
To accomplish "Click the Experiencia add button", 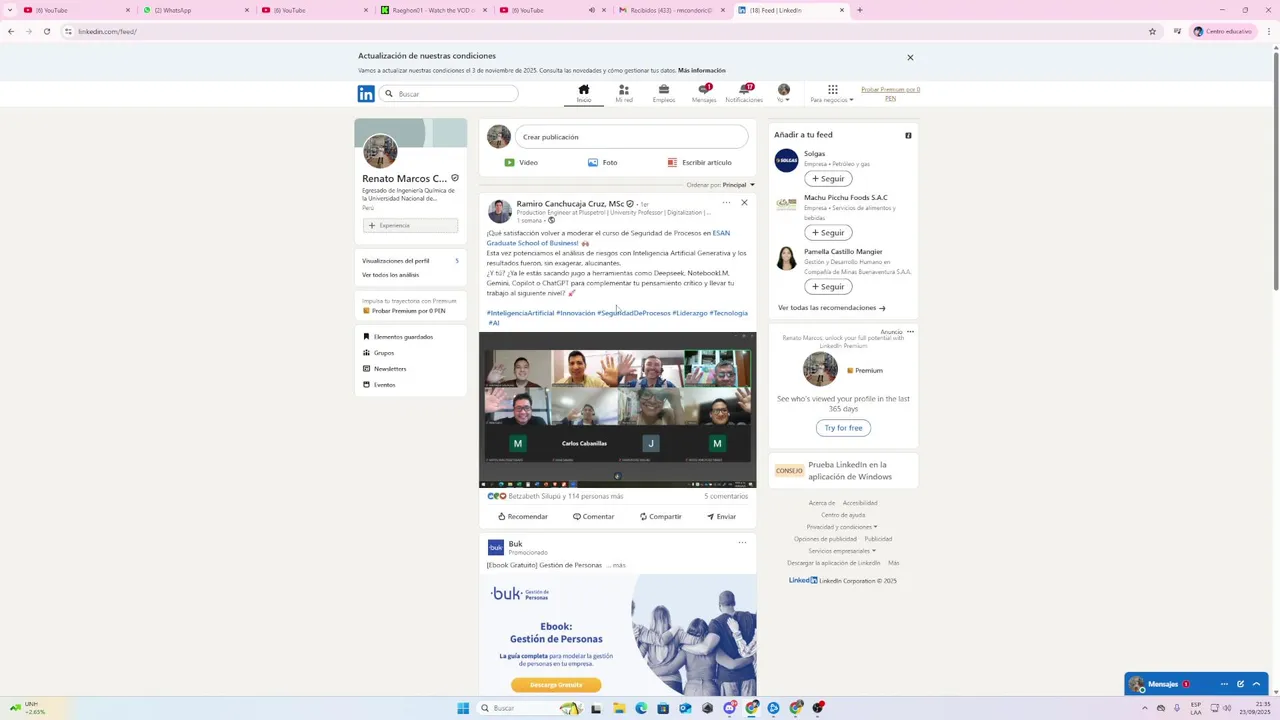I will click(x=410, y=225).
